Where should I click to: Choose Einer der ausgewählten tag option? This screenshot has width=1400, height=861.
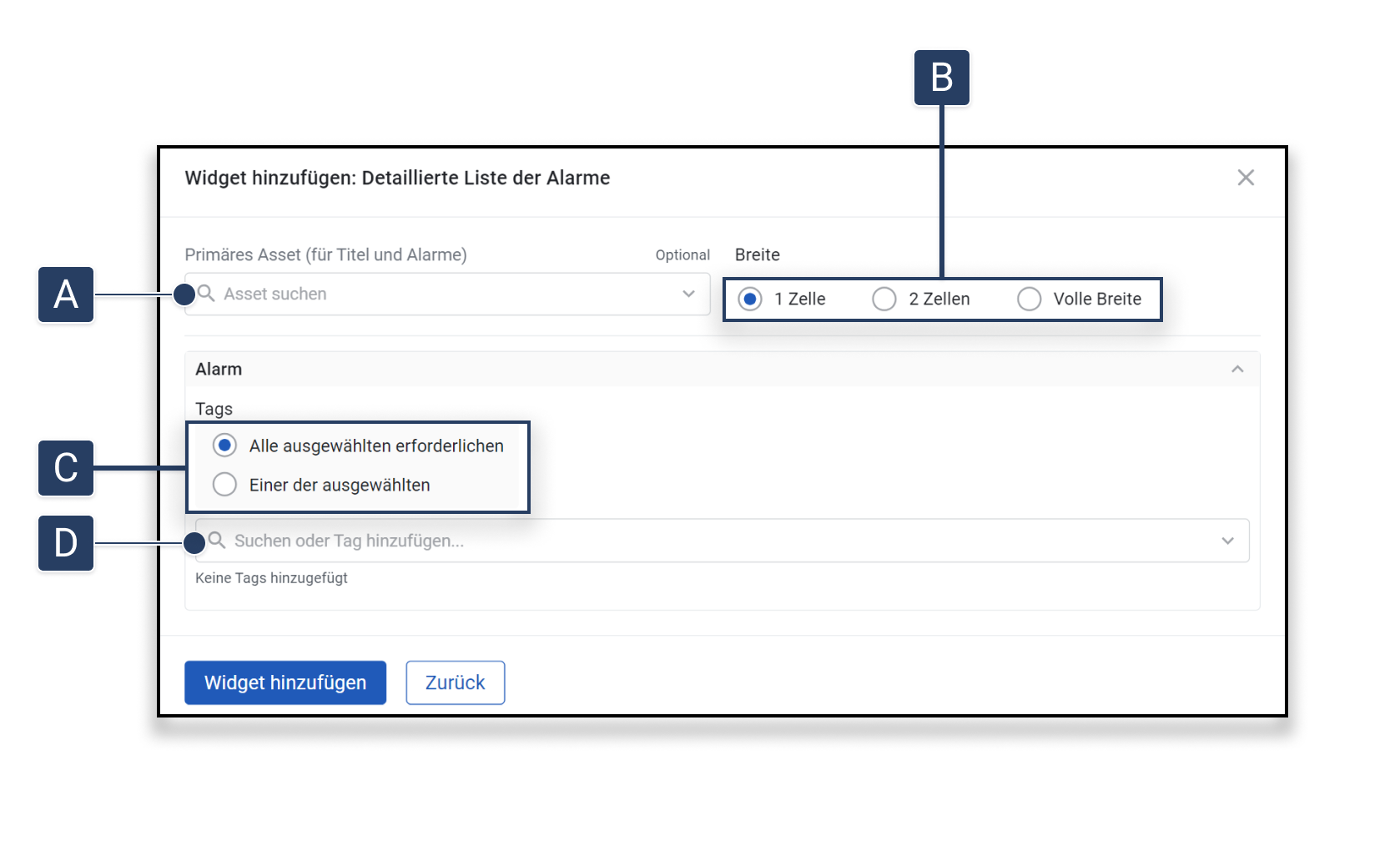[224, 485]
